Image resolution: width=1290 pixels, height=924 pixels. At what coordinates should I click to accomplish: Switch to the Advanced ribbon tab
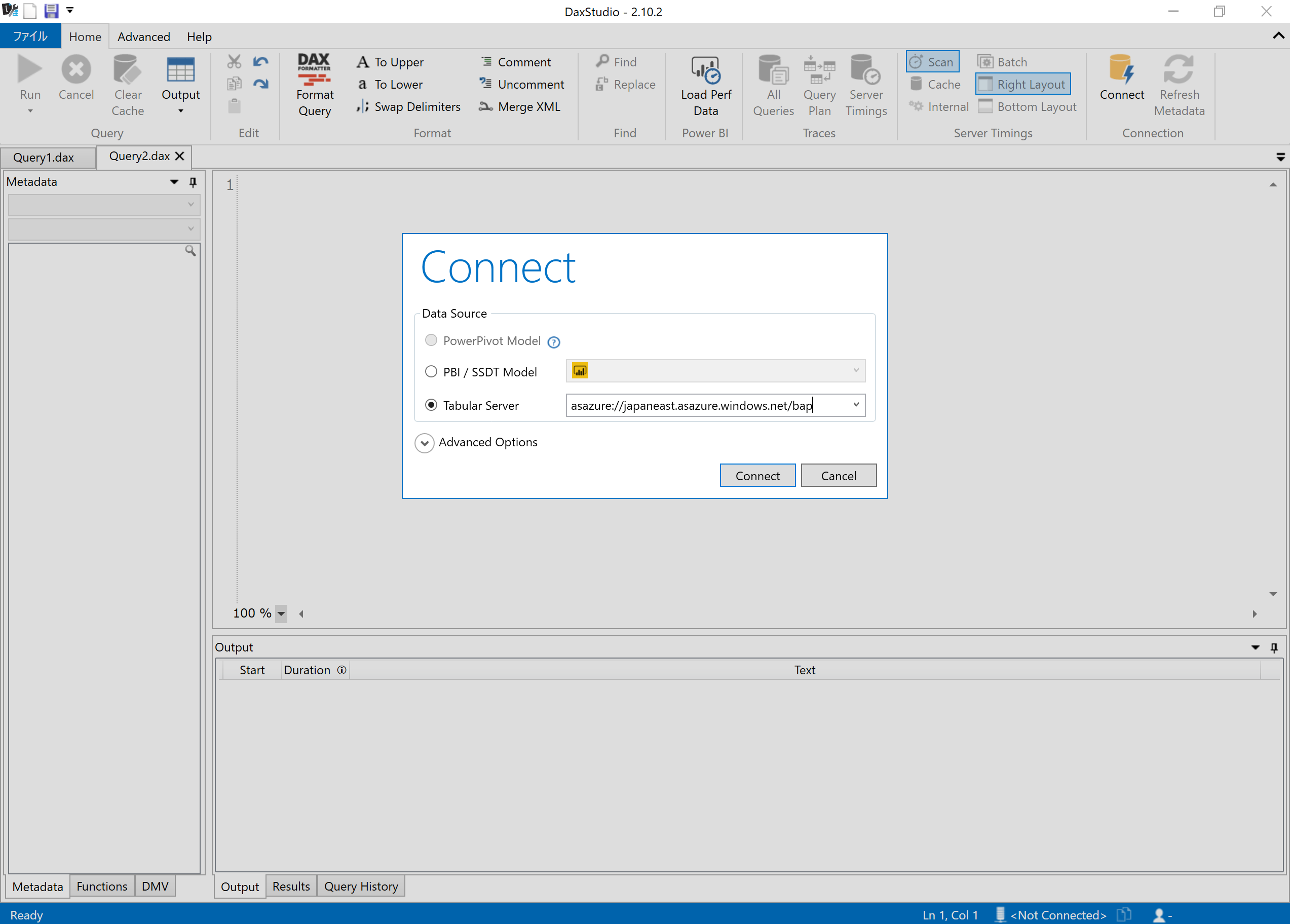pyautogui.click(x=143, y=36)
